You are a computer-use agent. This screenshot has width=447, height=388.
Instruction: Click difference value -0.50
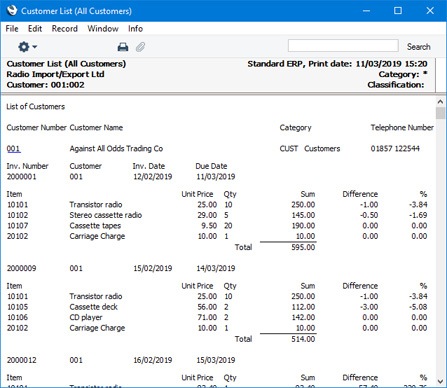369,215
